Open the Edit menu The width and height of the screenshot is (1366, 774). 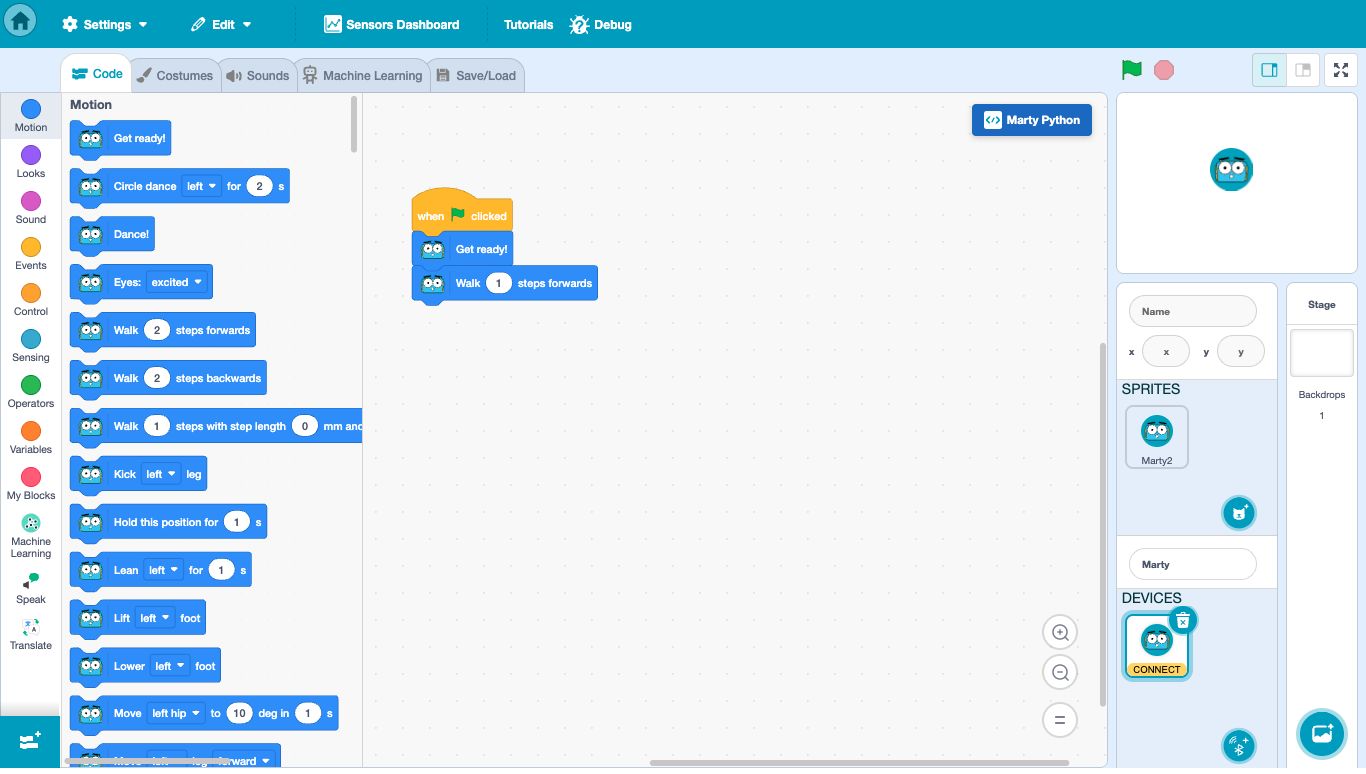coord(222,24)
